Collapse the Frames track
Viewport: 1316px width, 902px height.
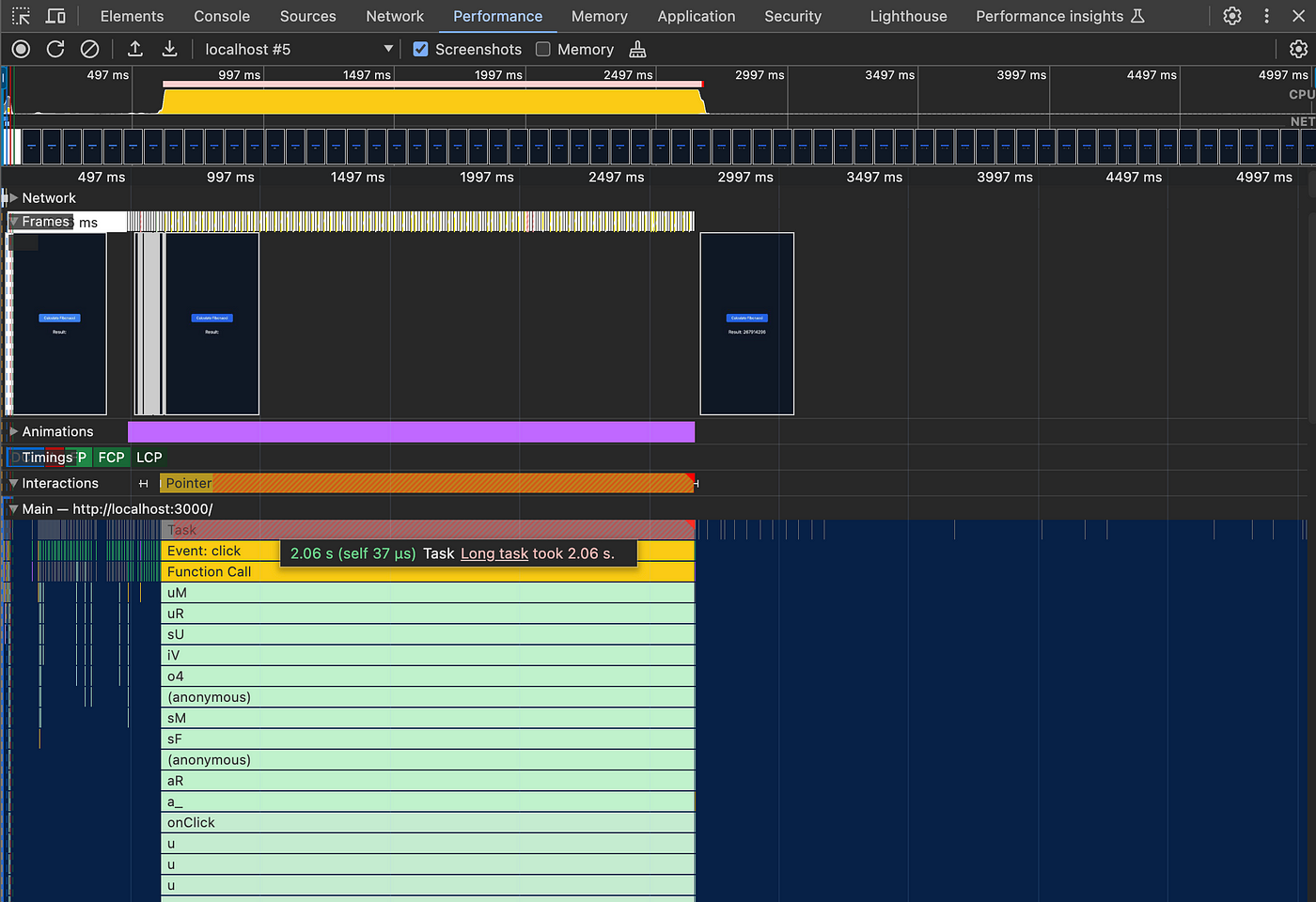[x=14, y=222]
